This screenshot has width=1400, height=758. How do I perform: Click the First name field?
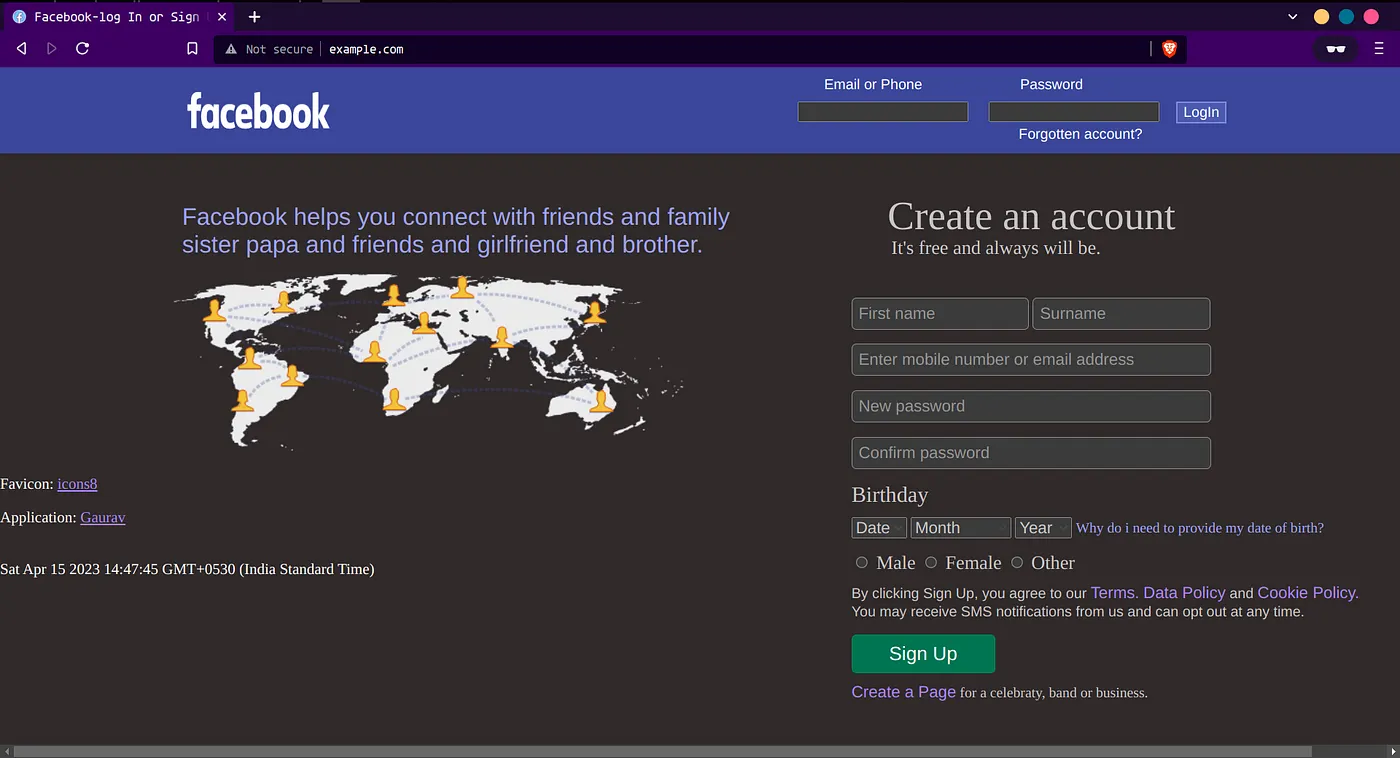tap(940, 313)
